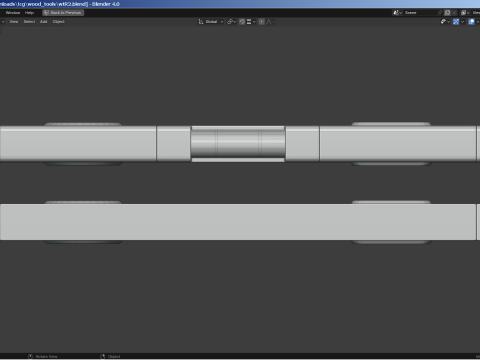Click the Rotate View mouse hint in status bar
Screen dimensions: 480x360
43,356
